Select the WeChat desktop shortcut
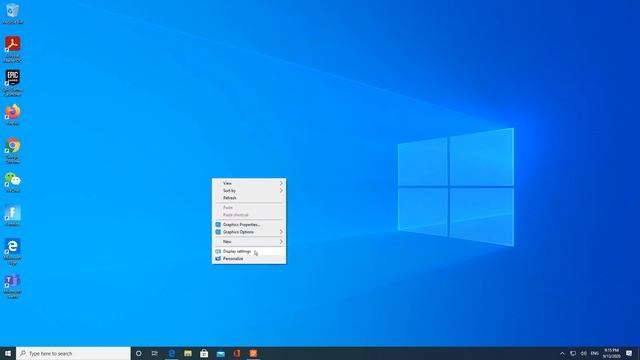The image size is (640, 360). point(13,182)
